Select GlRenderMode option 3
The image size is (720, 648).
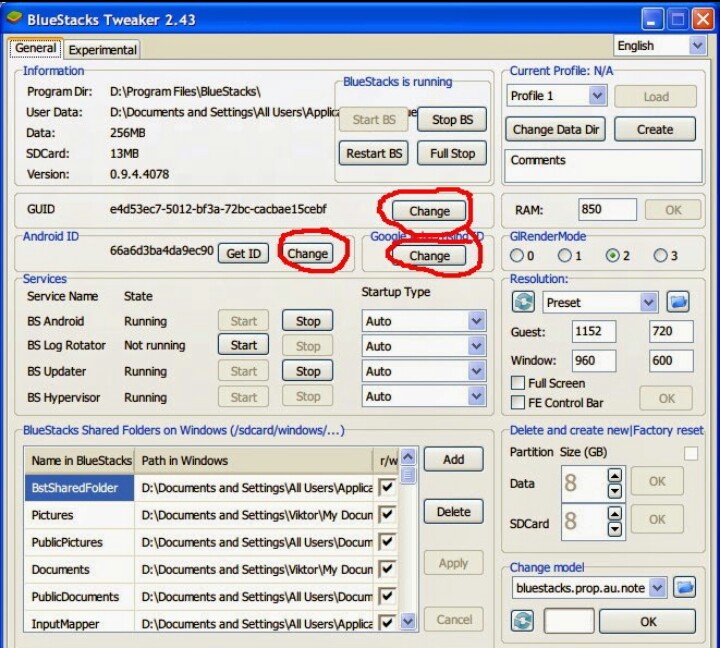pos(660,256)
